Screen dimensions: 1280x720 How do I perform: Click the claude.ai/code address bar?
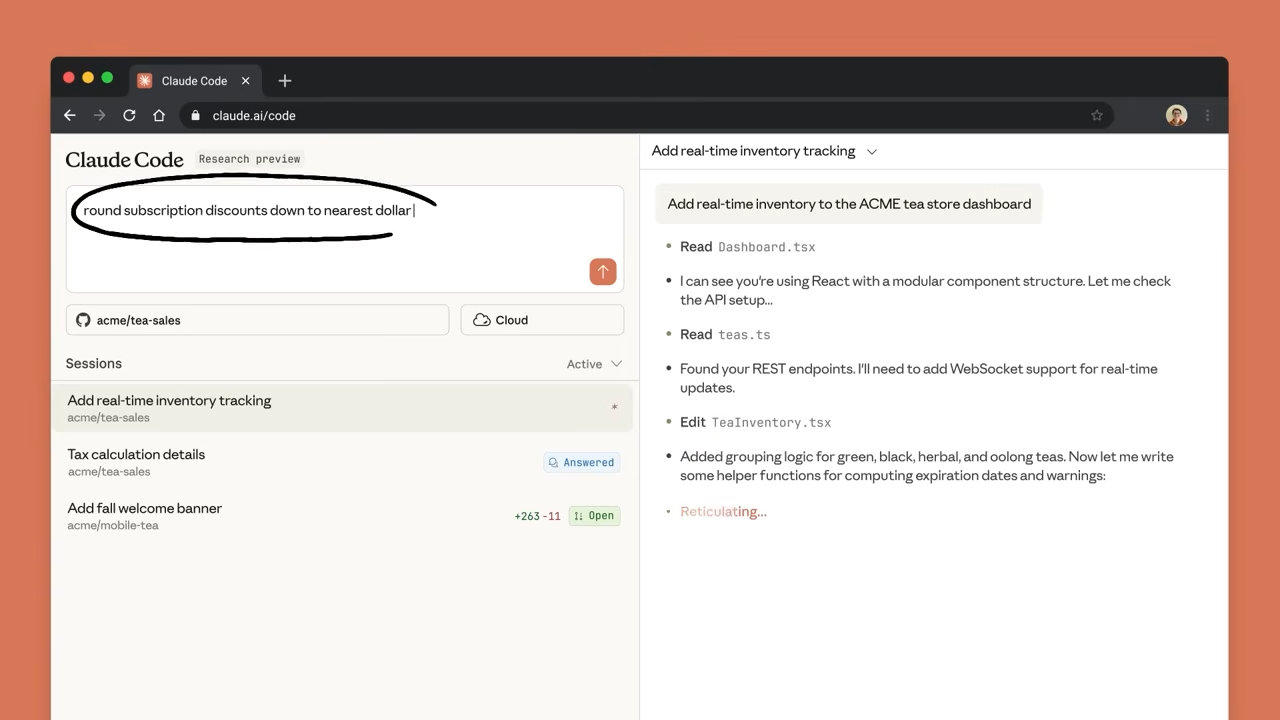640,116
